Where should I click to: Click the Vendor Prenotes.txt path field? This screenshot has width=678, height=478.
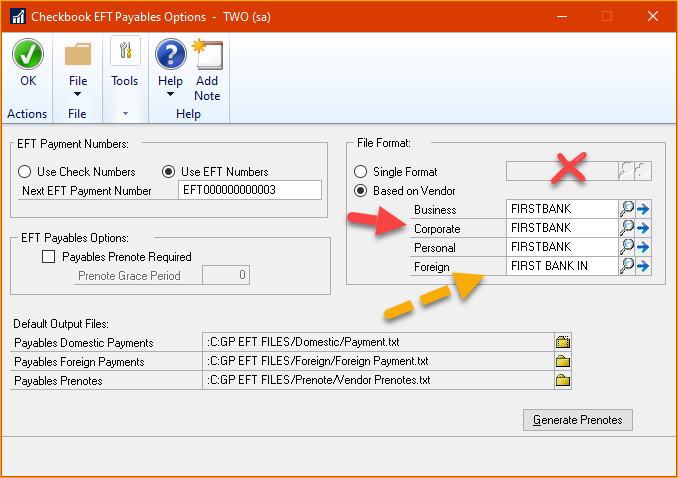point(378,380)
